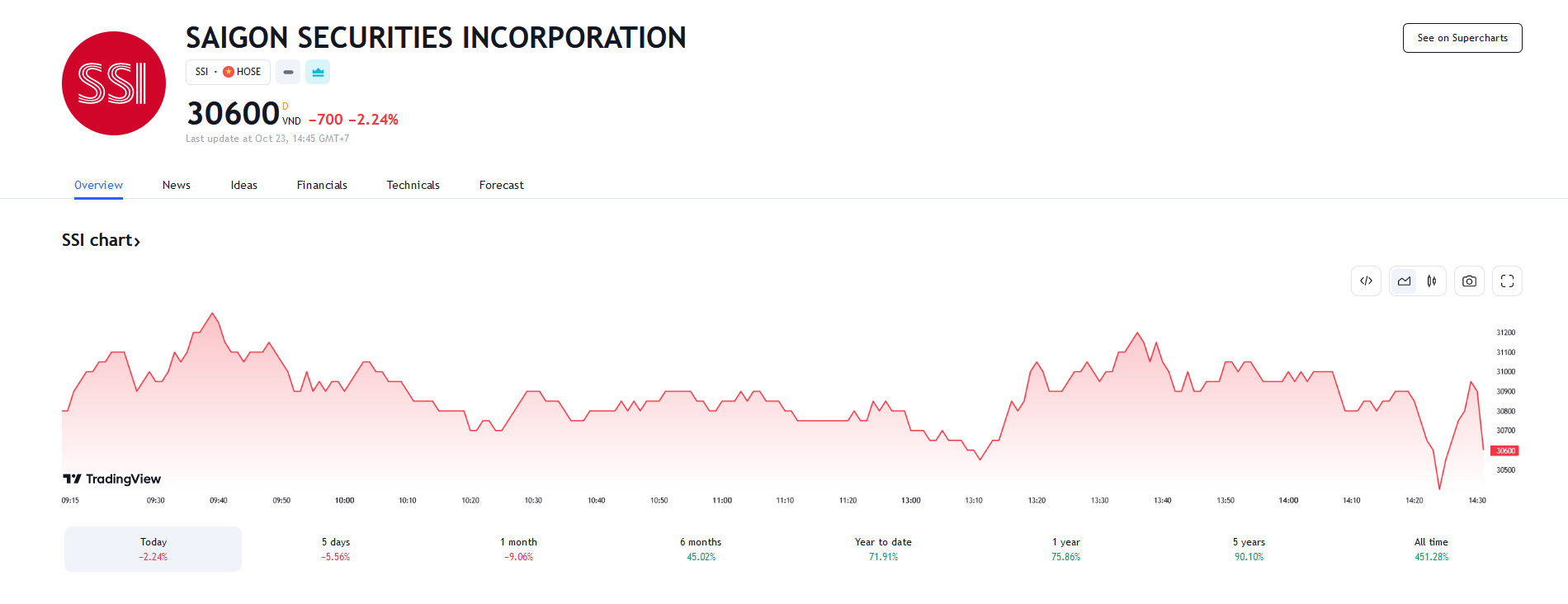Switch to the Financials tab

[x=322, y=185]
